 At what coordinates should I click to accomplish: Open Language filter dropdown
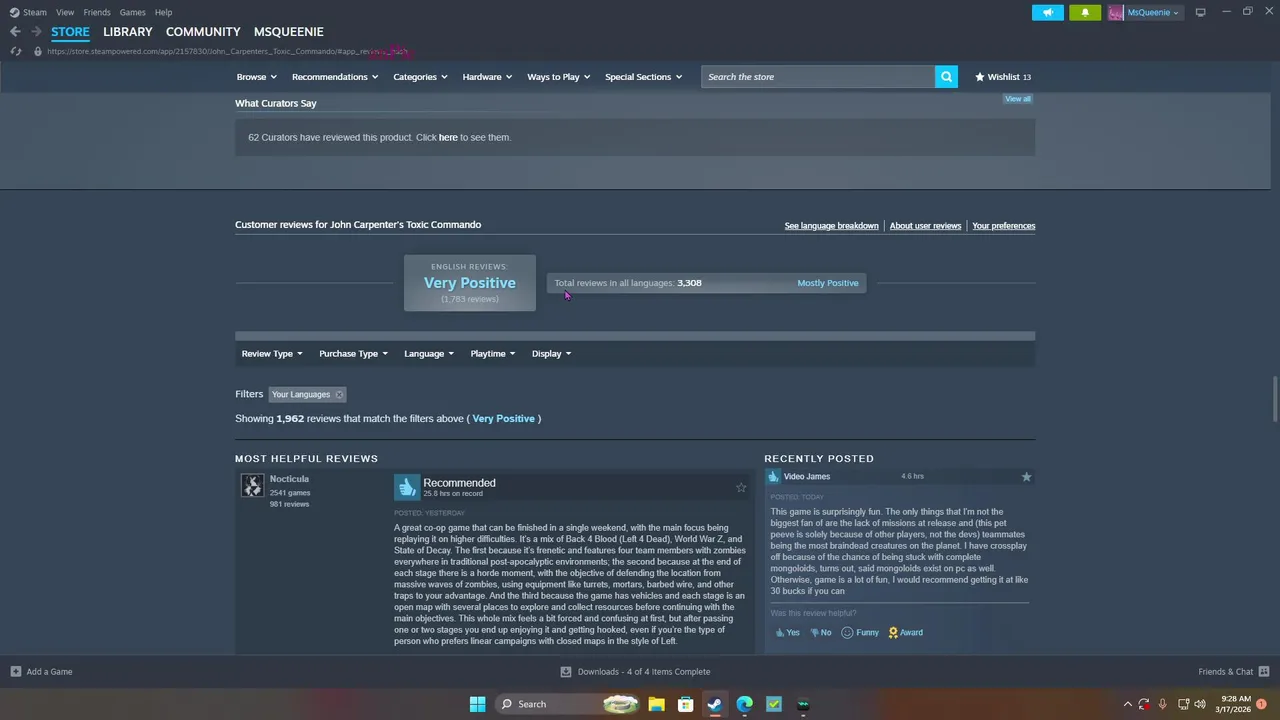click(x=429, y=354)
